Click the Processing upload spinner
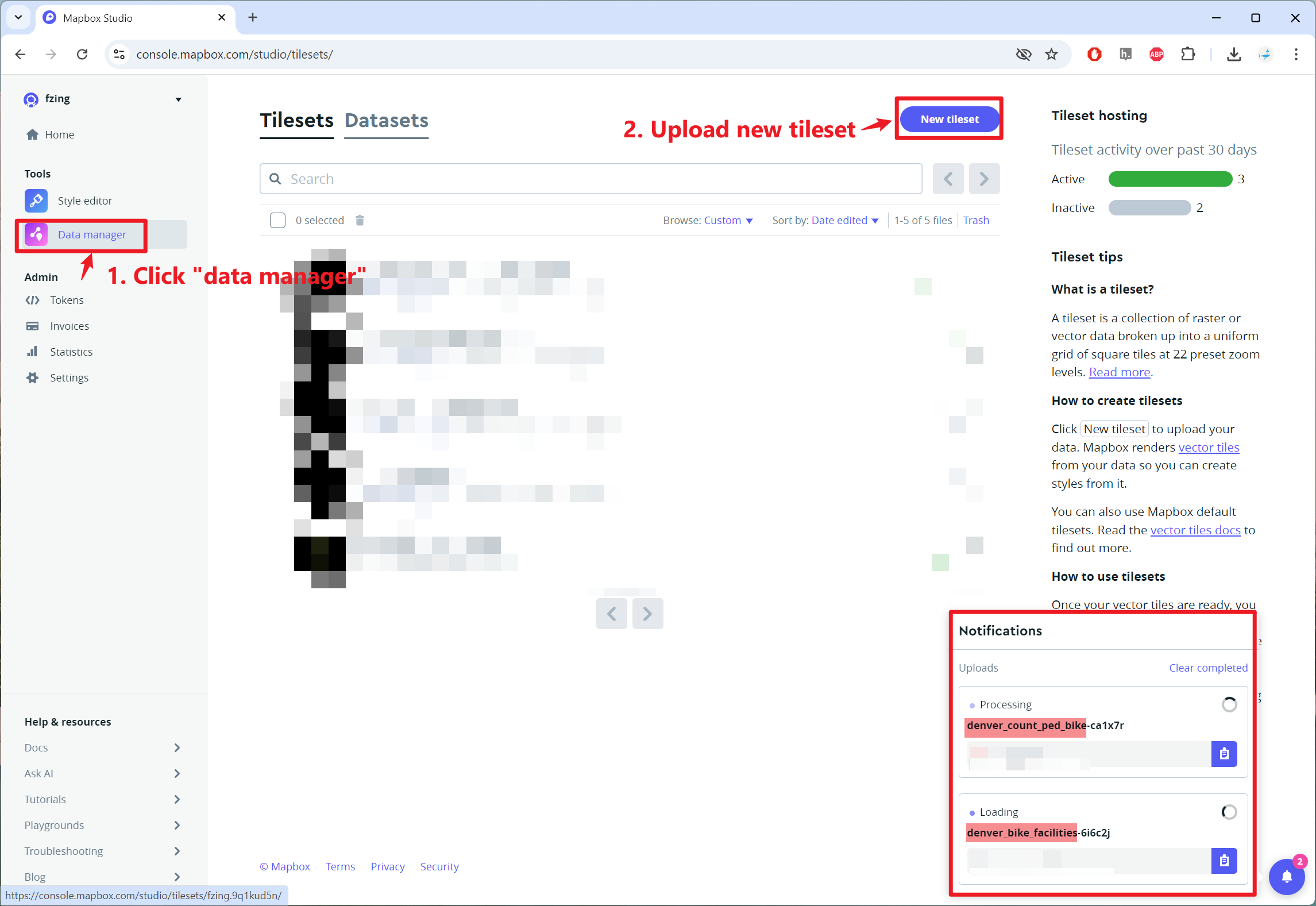 click(1229, 704)
